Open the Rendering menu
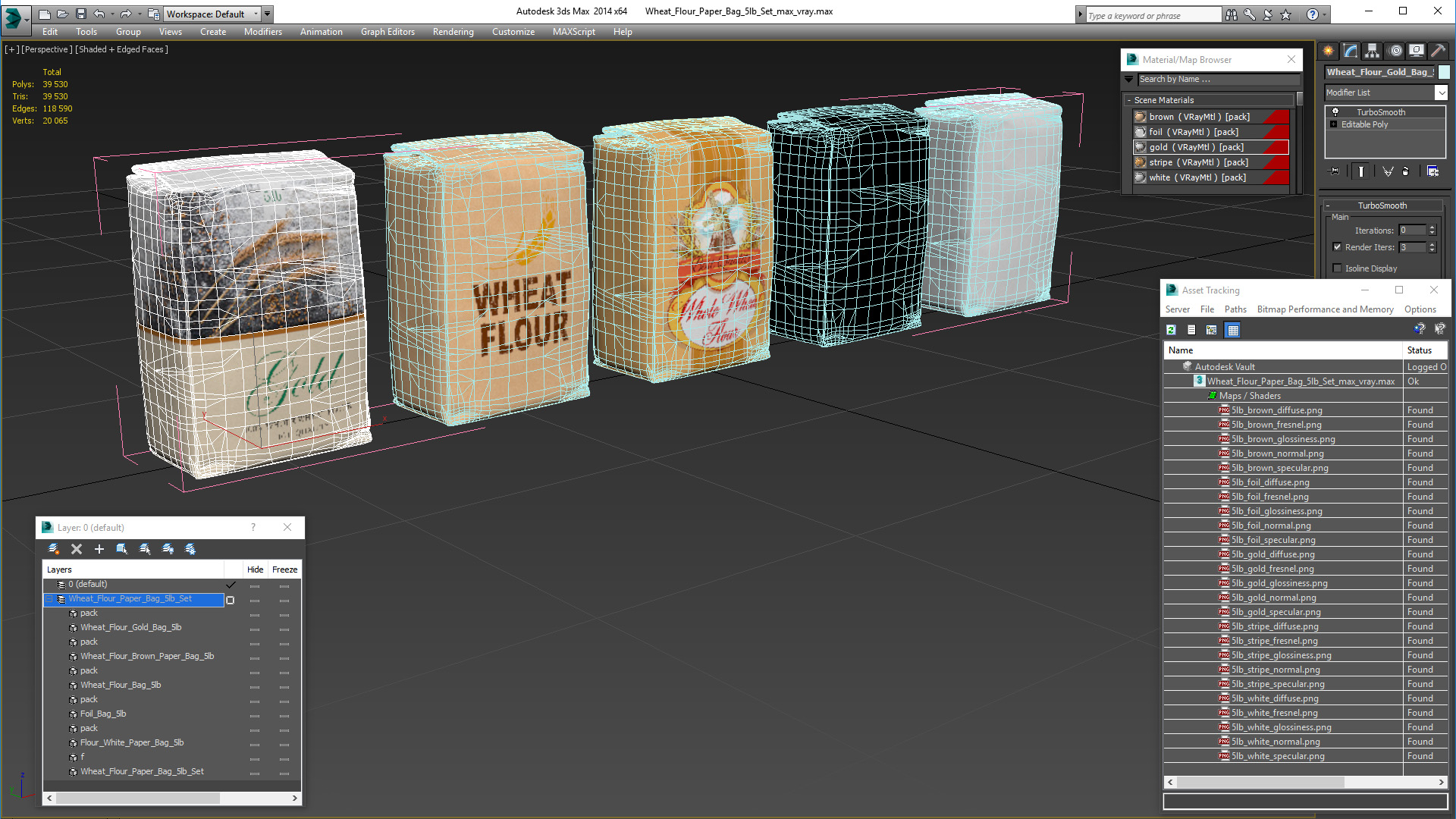Image resolution: width=1456 pixels, height=819 pixels. coord(453,32)
